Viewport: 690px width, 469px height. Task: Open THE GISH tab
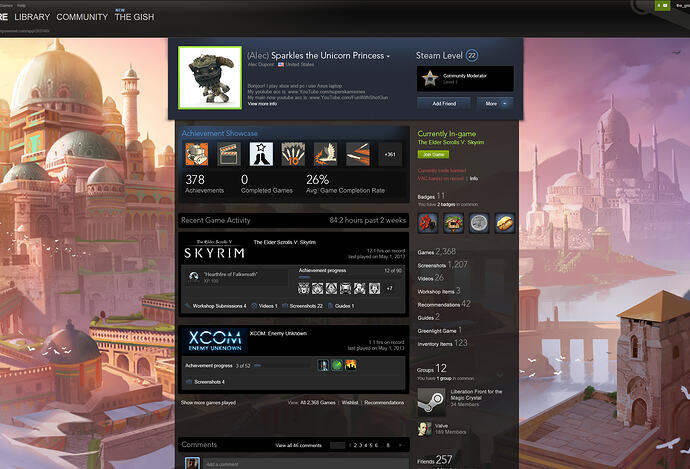click(134, 17)
